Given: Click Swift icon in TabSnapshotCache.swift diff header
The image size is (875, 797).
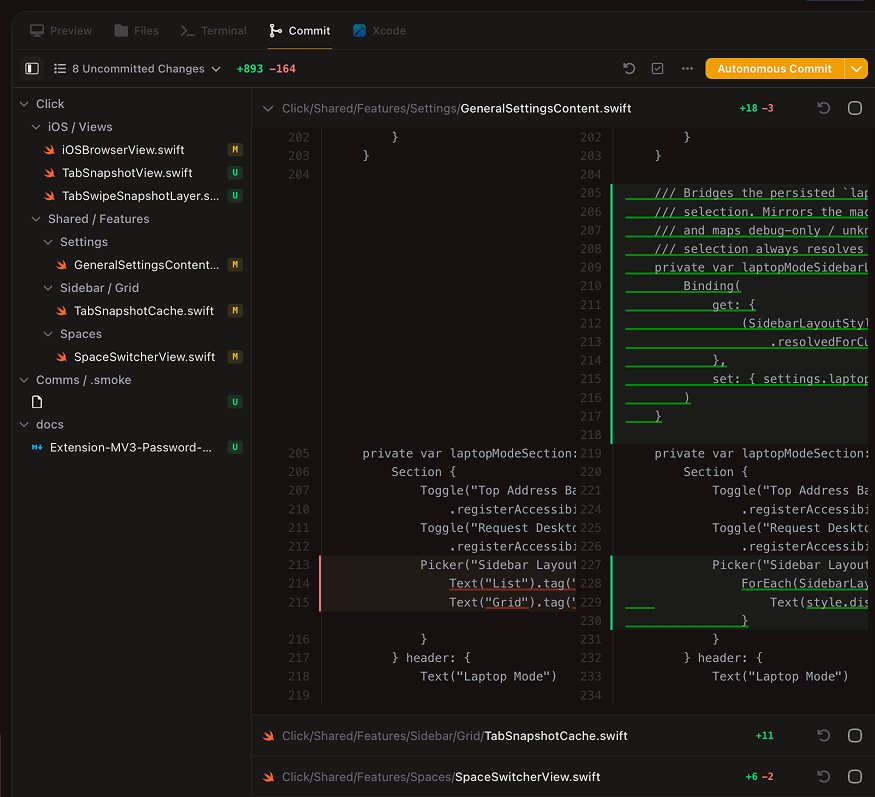Looking at the screenshot, I should tap(268, 736).
